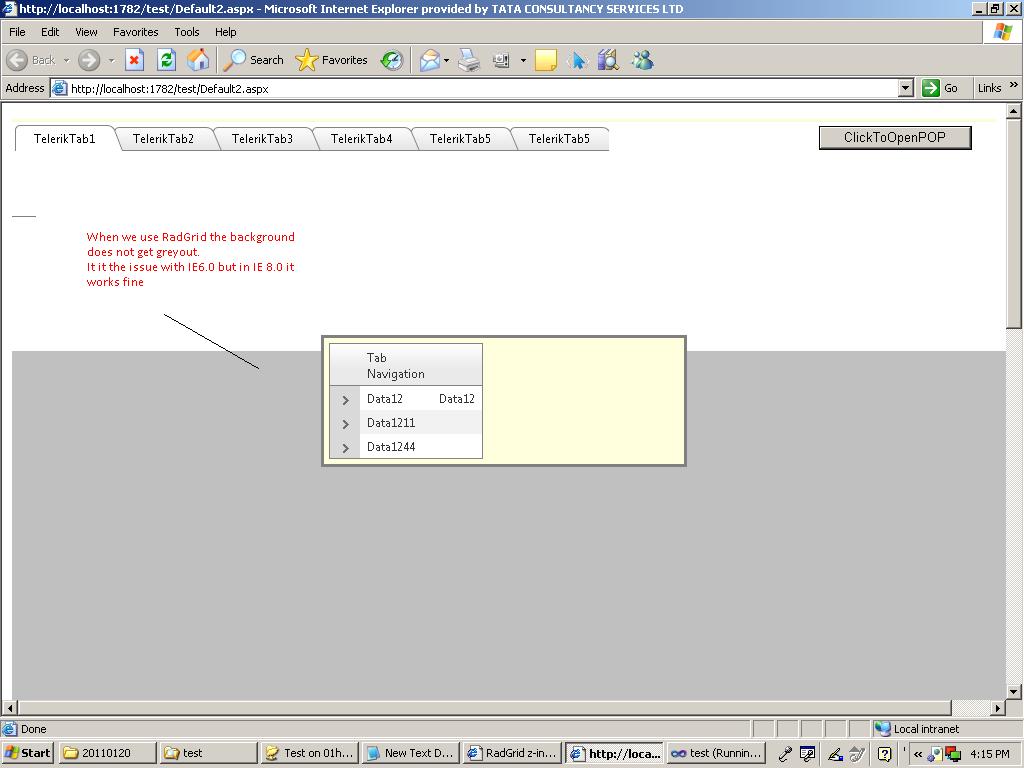Image resolution: width=1024 pixels, height=768 pixels.
Task: Click the ClickToOpenPOP button
Action: (894, 138)
